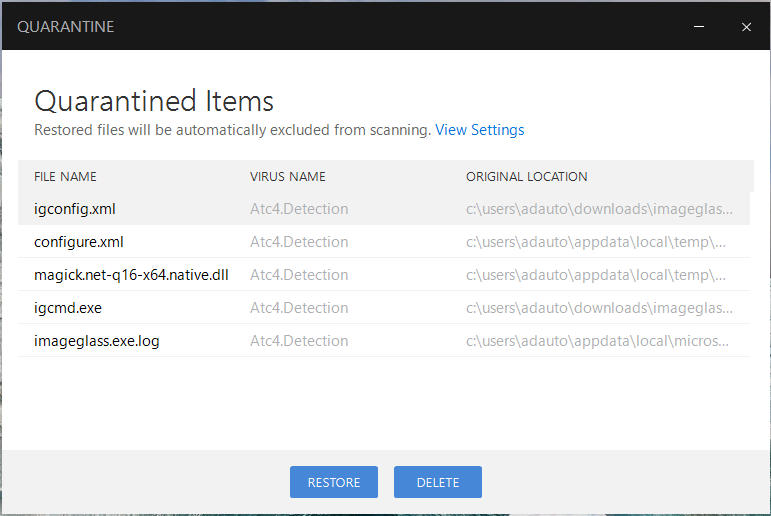Choose the magick.net-q16-x64.native.dll file name
This screenshot has width=771, height=516.
pos(131,275)
